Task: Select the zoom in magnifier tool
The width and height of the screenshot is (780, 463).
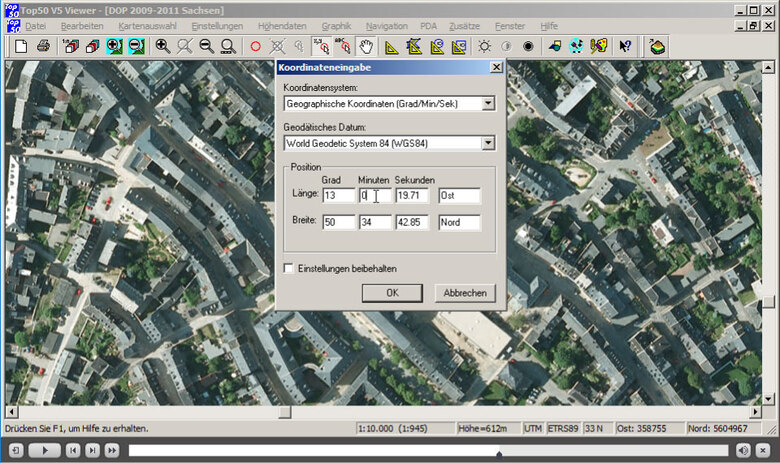Action: [x=162, y=46]
